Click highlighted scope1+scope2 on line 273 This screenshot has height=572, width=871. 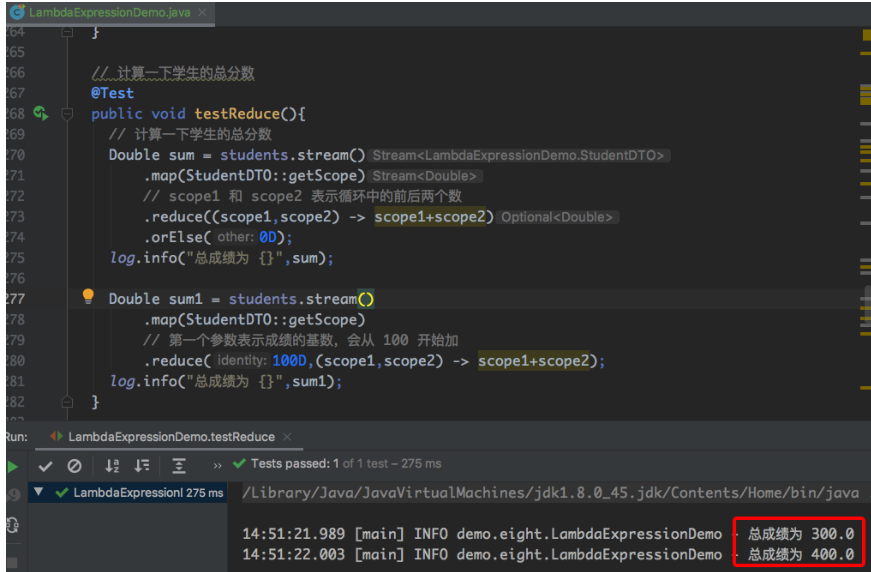pos(431,217)
